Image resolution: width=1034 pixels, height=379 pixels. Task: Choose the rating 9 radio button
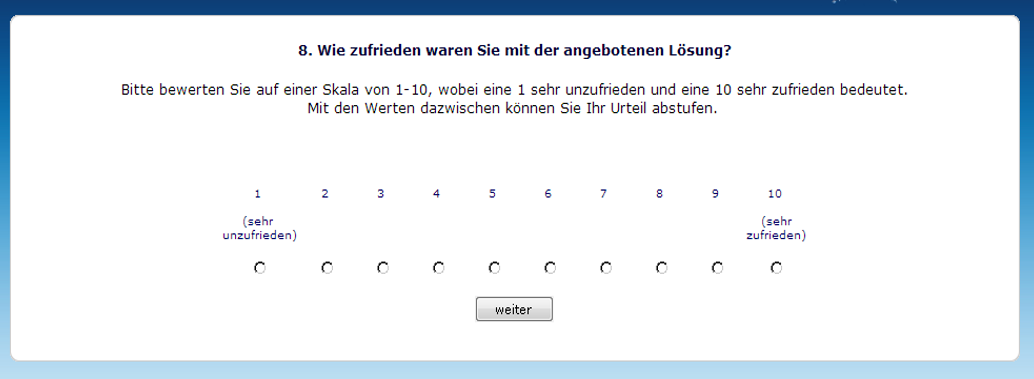coord(717,268)
